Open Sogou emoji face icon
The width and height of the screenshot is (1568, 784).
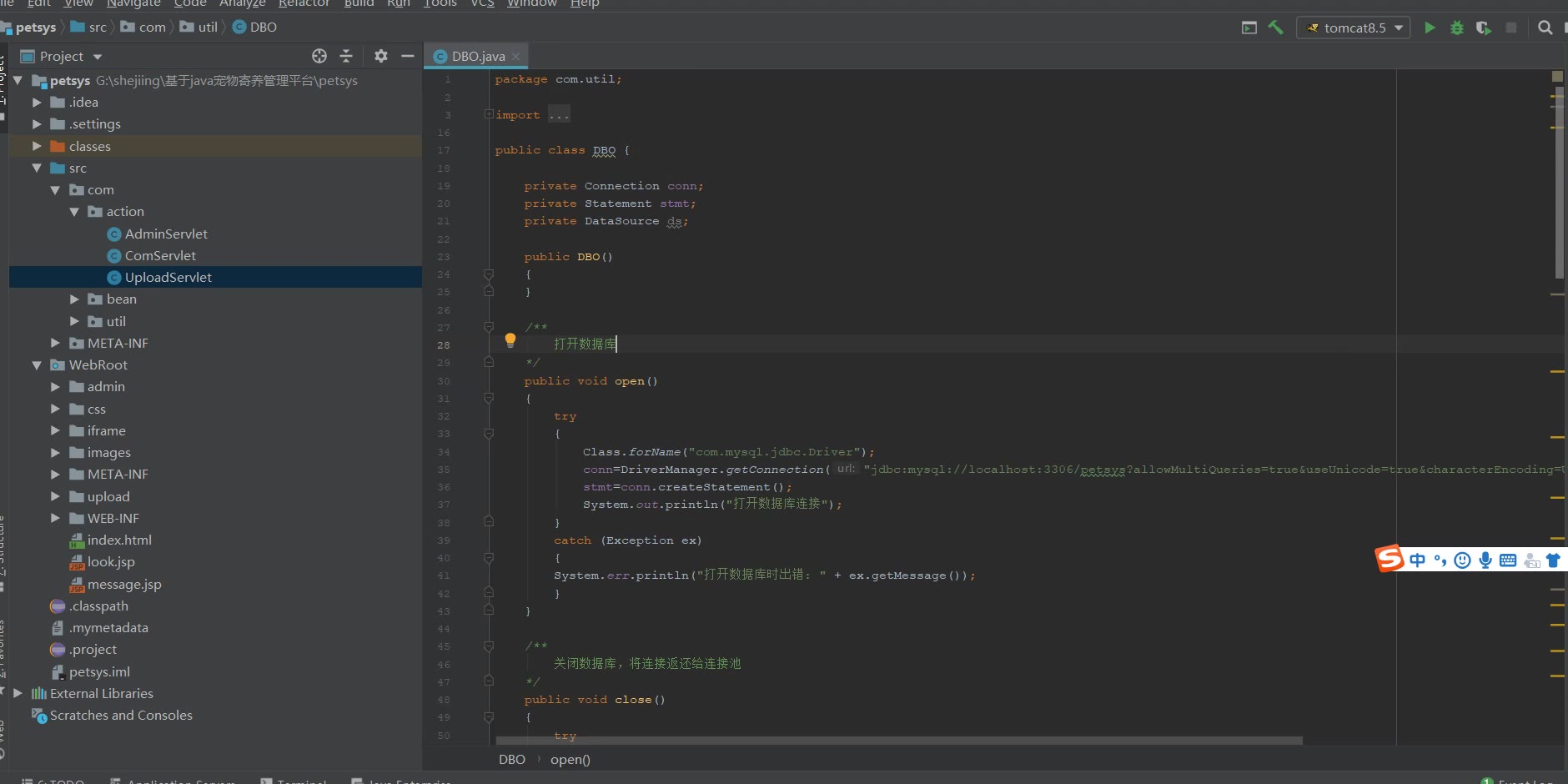tap(1462, 560)
